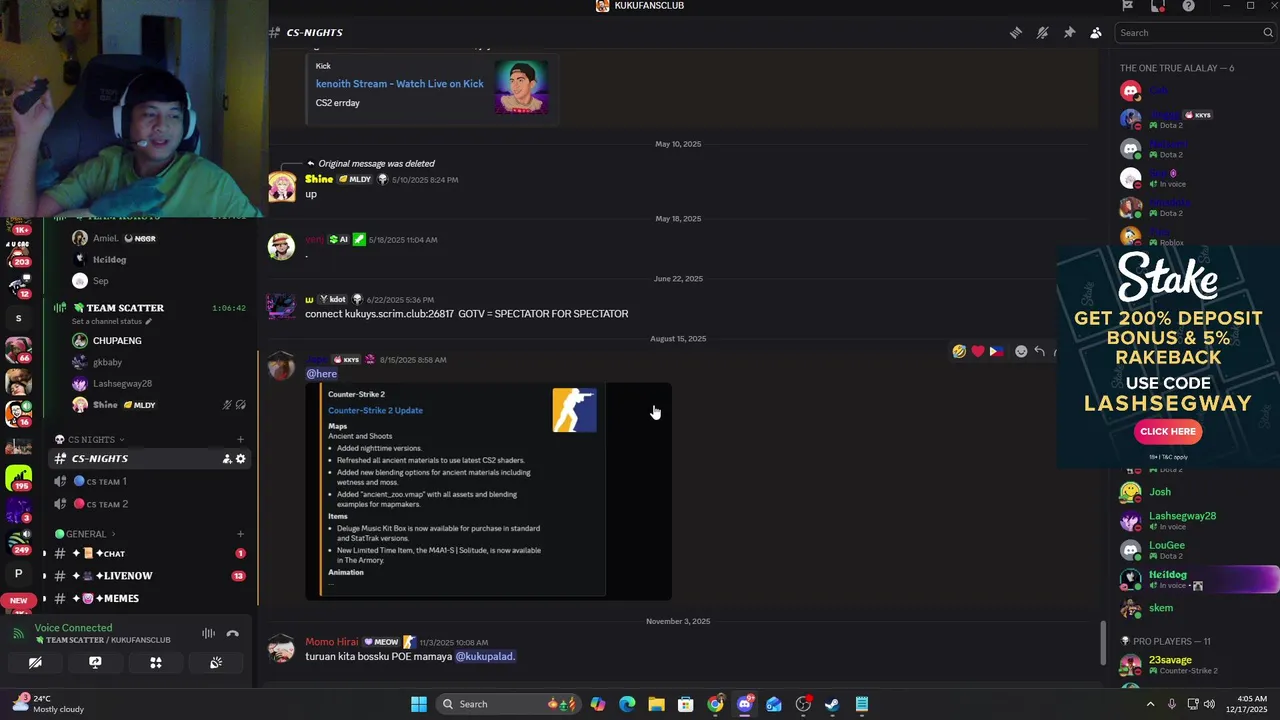This screenshot has width=1280, height=720.
Task: Open File Explorer from taskbar
Action: click(656, 704)
